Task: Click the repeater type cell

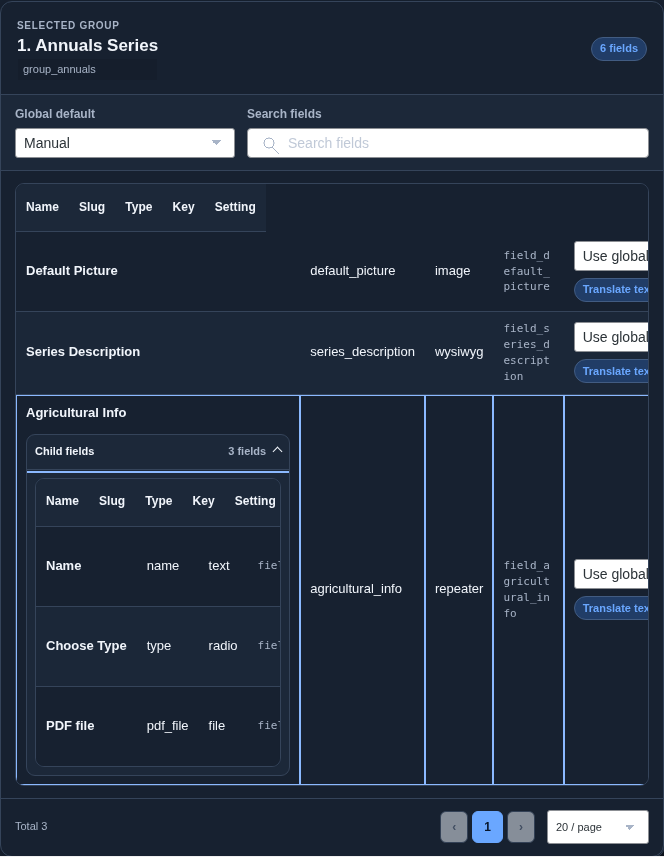Action: (x=459, y=589)
